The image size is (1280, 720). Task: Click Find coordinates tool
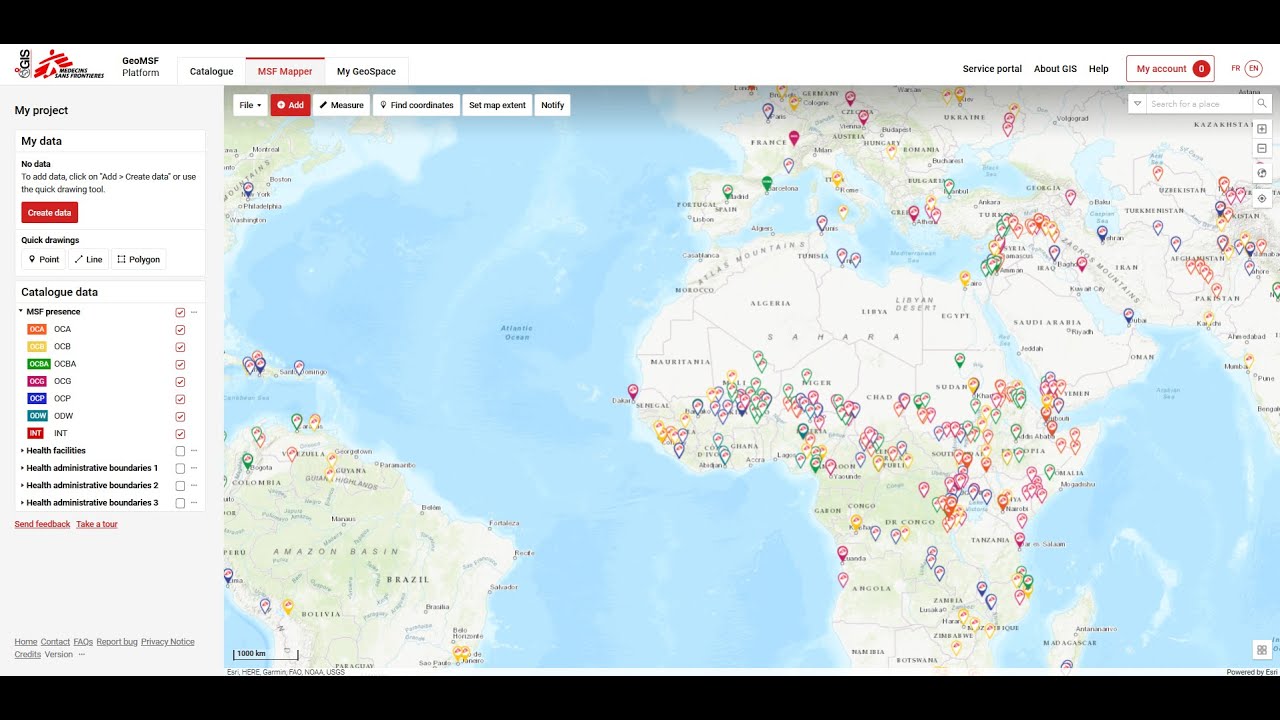point(417,105)
